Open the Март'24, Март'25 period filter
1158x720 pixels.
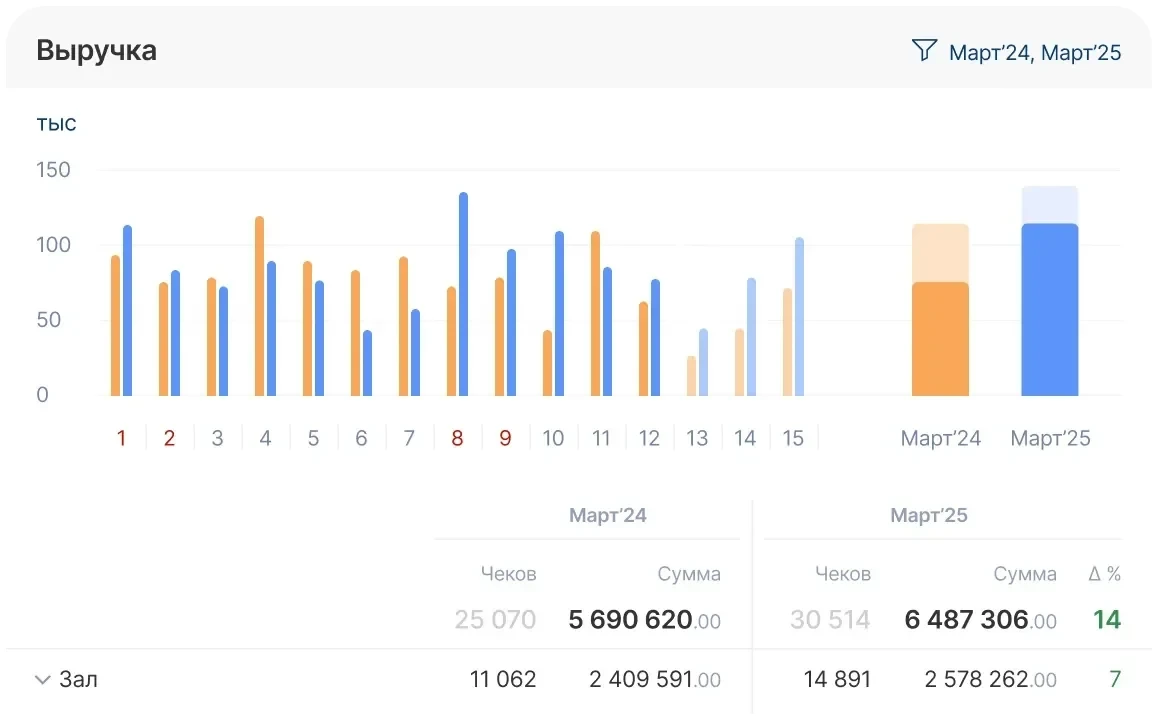point(1034,52)
